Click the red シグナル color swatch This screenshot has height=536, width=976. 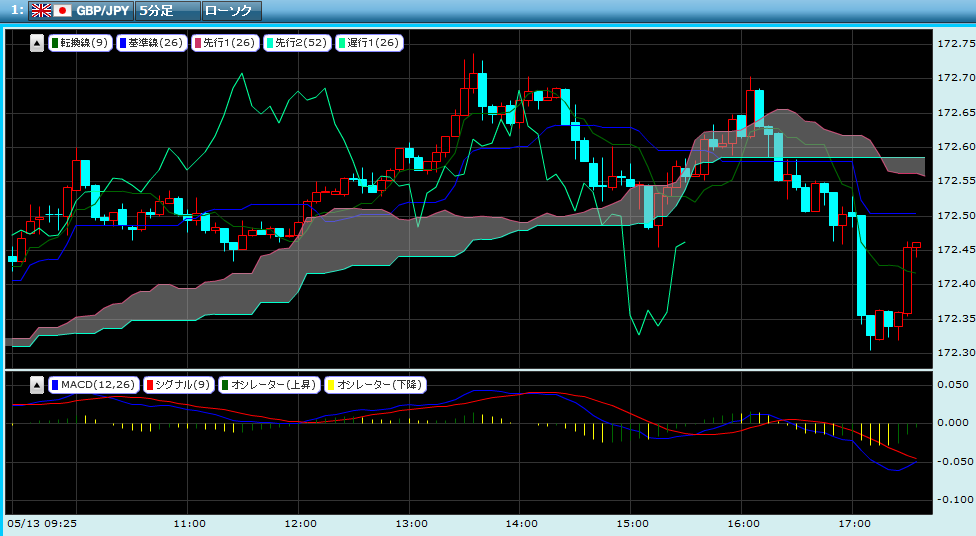pyautogui.click(x=149, y=385)
